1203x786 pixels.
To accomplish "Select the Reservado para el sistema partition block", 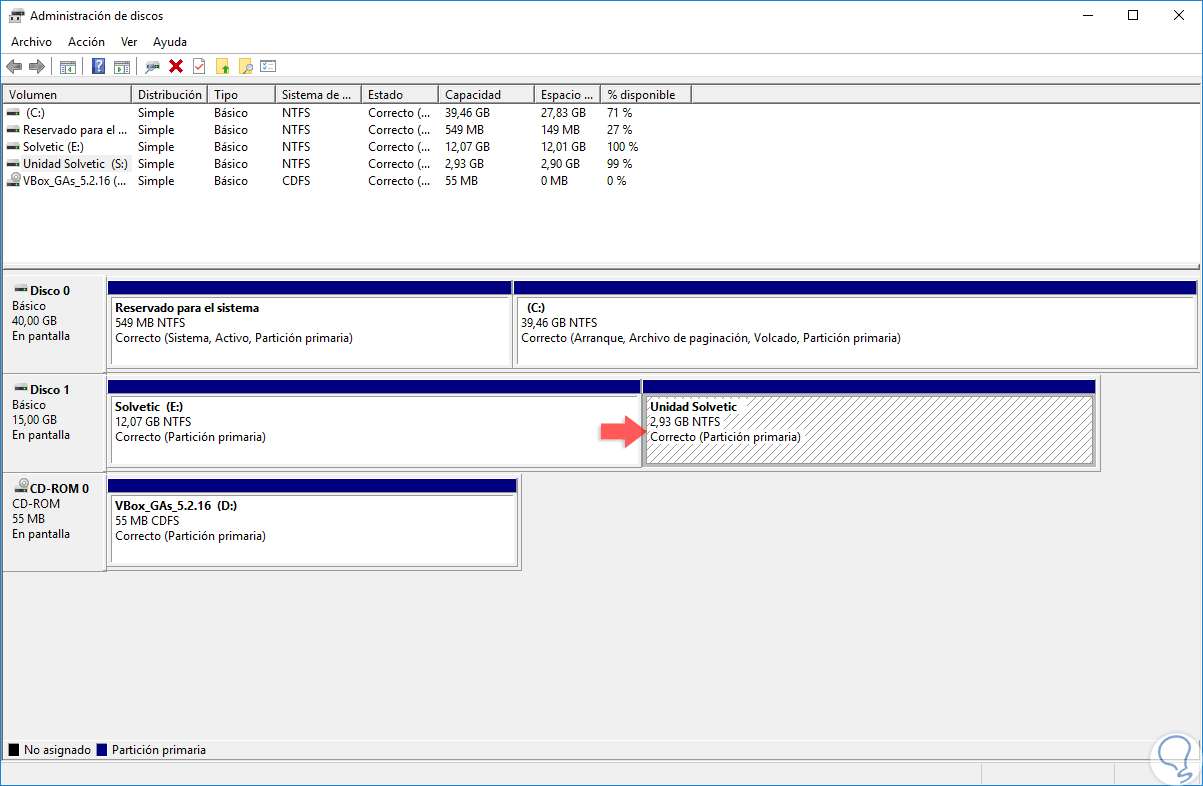I will pyautogui.click(x=310, y=324).
